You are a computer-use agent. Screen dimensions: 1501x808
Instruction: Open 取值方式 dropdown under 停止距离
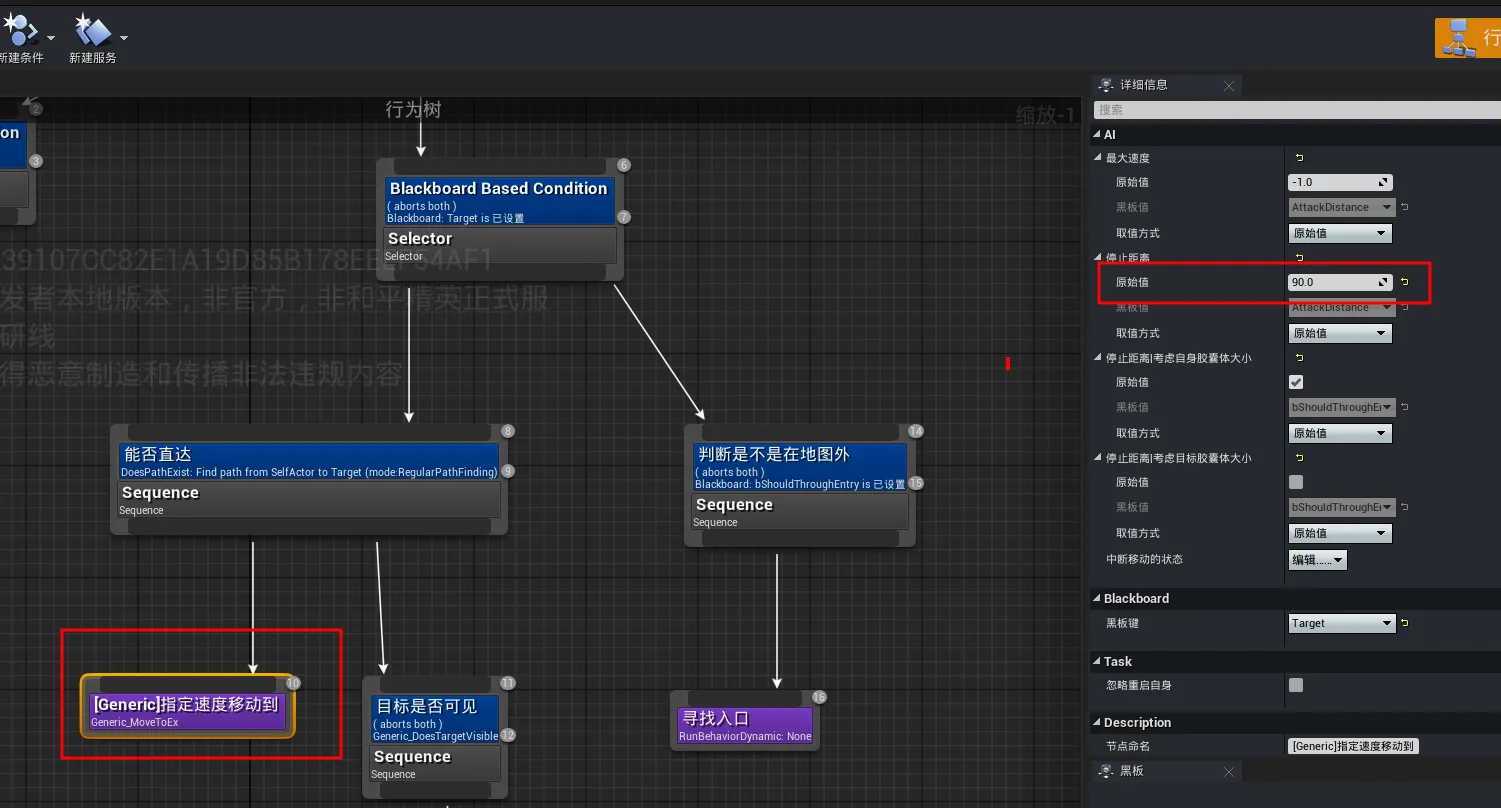point(1340,333)
